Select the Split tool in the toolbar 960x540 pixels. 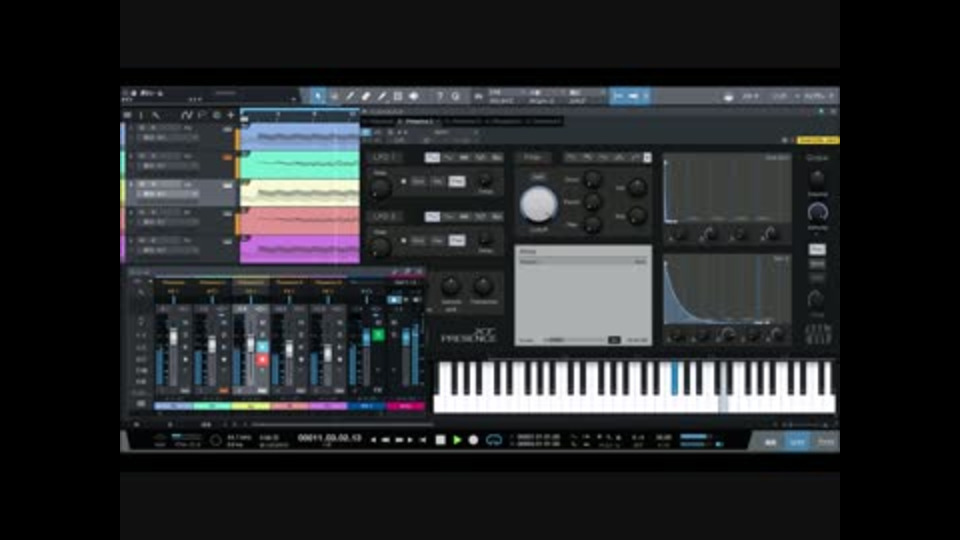[350, 96]
